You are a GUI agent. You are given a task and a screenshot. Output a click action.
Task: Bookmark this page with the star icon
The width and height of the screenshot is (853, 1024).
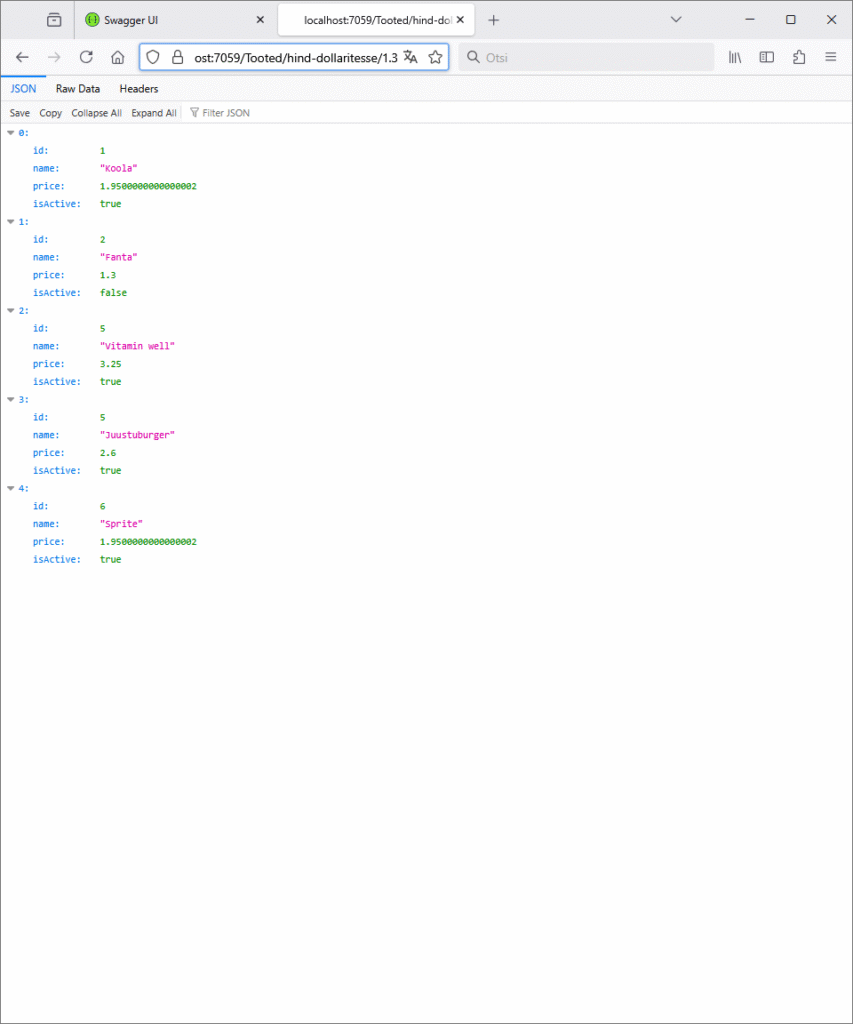coord(435,57)
